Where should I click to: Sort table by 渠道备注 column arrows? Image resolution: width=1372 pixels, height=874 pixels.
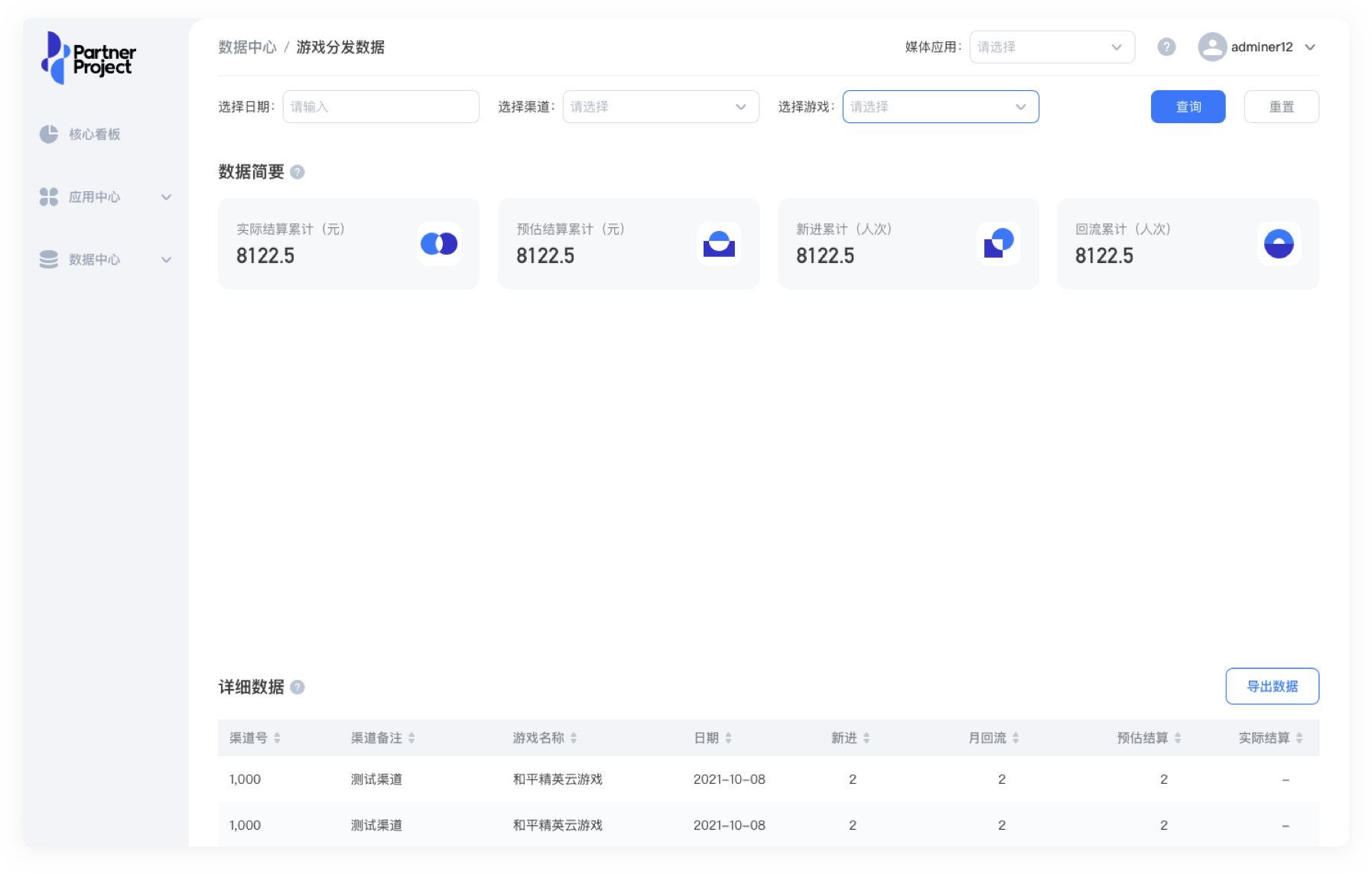411,738
